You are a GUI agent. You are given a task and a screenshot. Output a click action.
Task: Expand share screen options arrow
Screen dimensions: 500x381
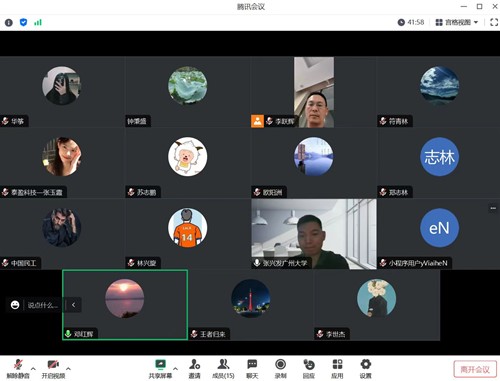[x=175, y=369]
